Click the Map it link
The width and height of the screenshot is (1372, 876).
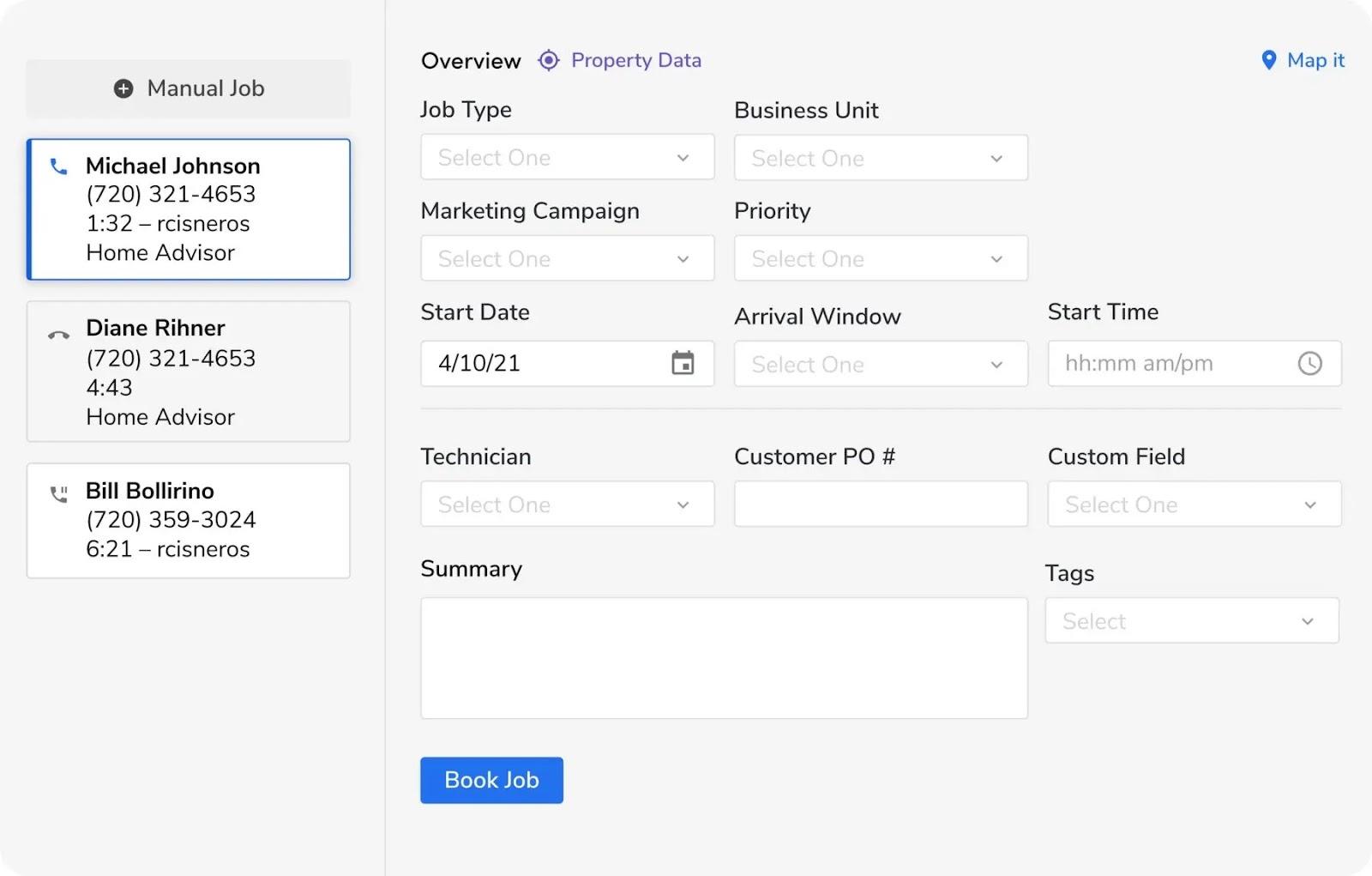1315,60
